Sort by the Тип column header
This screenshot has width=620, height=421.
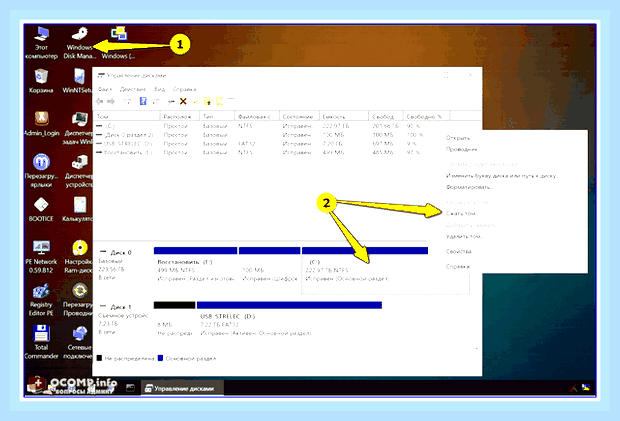[217, 117]
